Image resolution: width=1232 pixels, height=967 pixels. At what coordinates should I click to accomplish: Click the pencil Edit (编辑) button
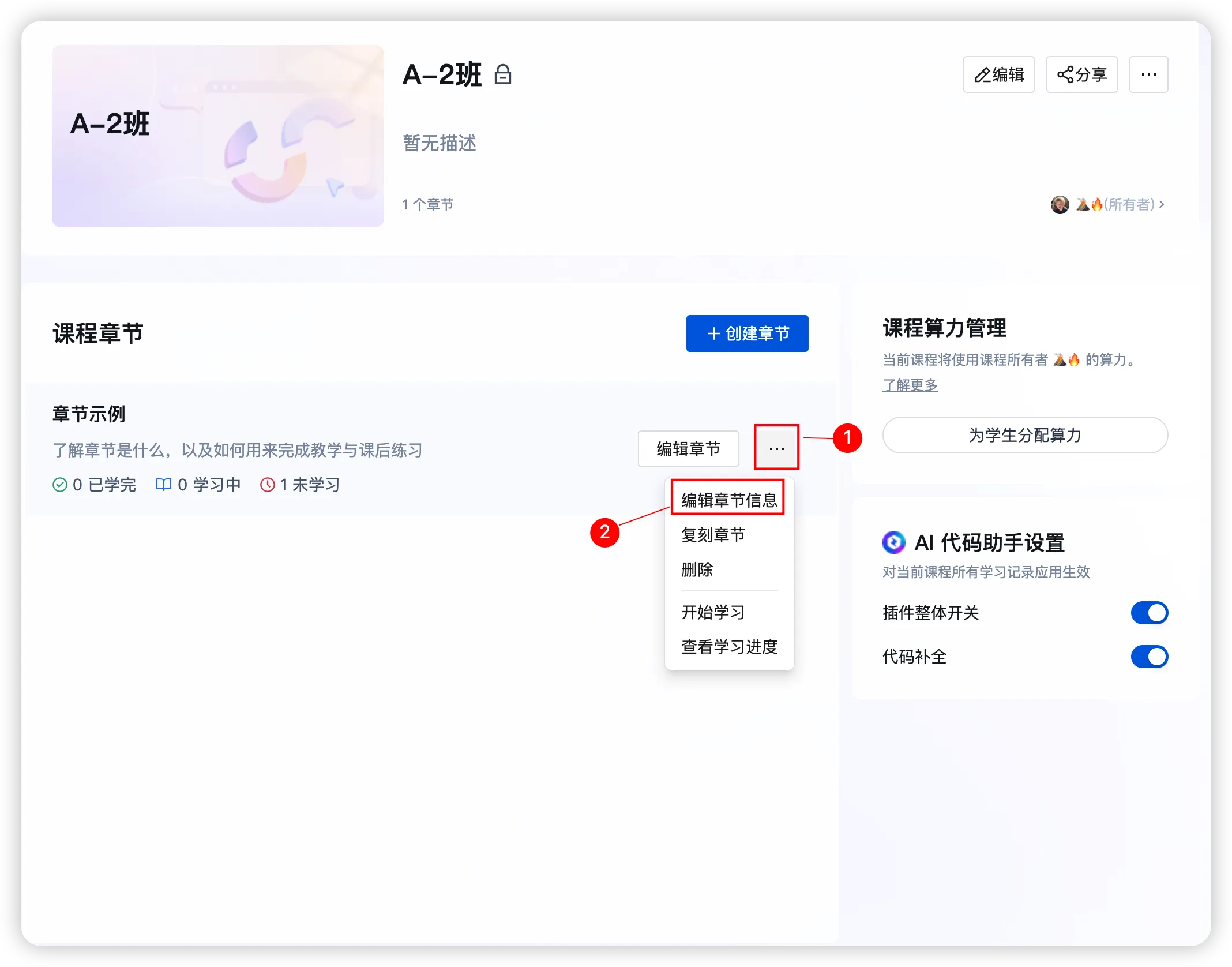coord(998,74)
